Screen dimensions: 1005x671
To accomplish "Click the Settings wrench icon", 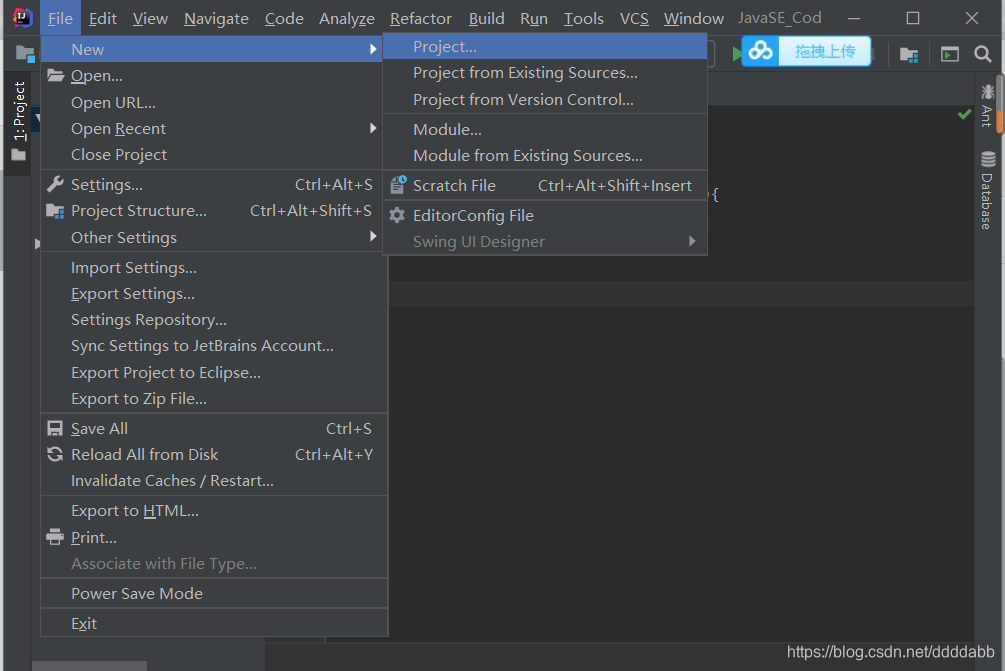I will point(55,184).
